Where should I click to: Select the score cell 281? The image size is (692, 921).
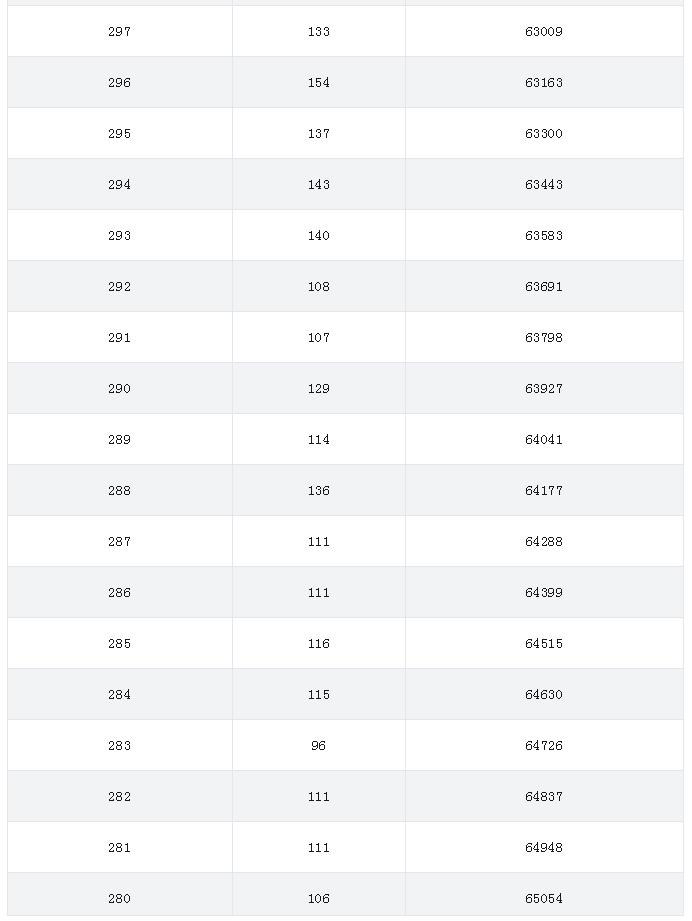point(119,848)
